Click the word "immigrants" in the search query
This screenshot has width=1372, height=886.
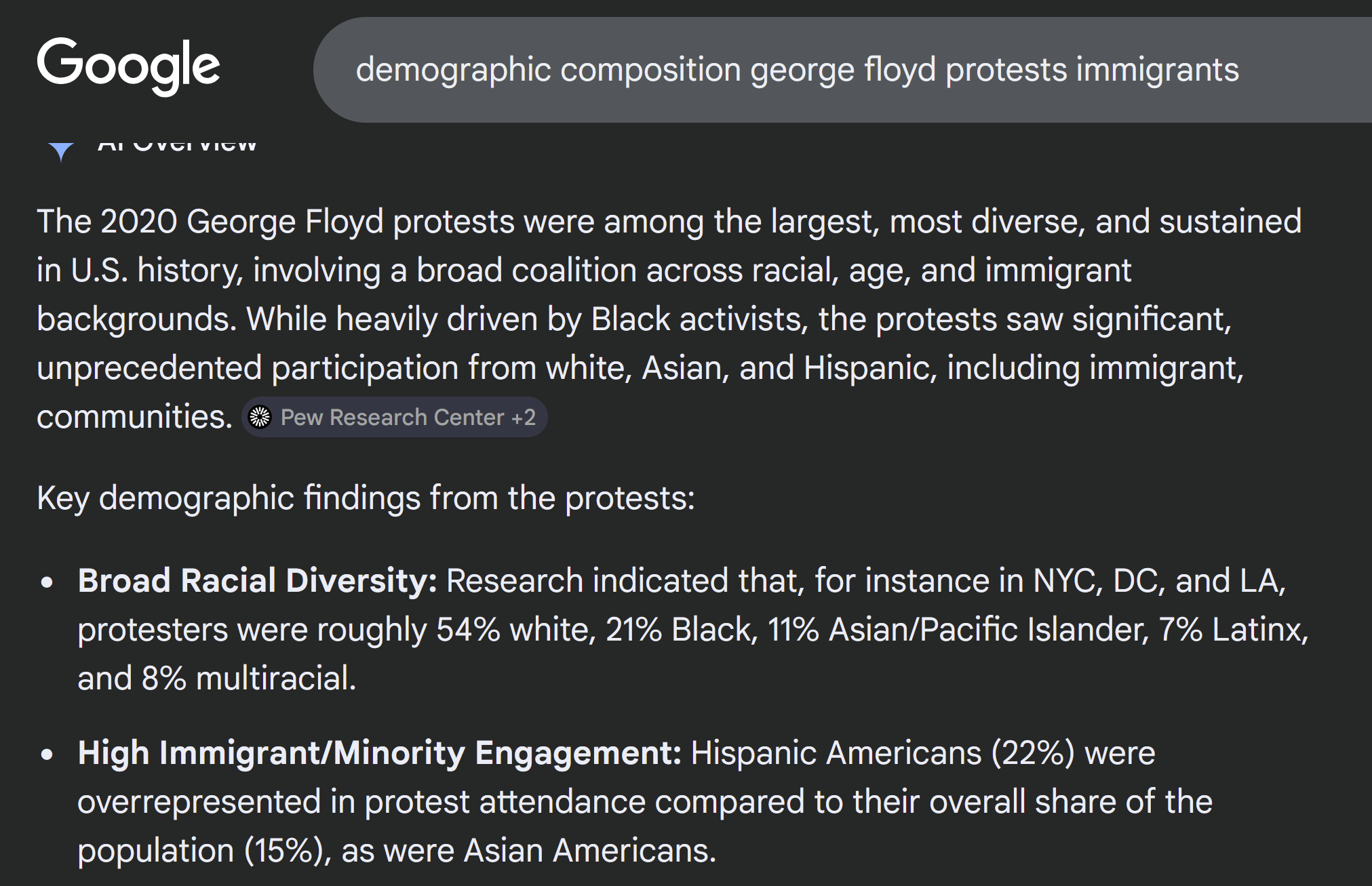tap(1157, 70)
